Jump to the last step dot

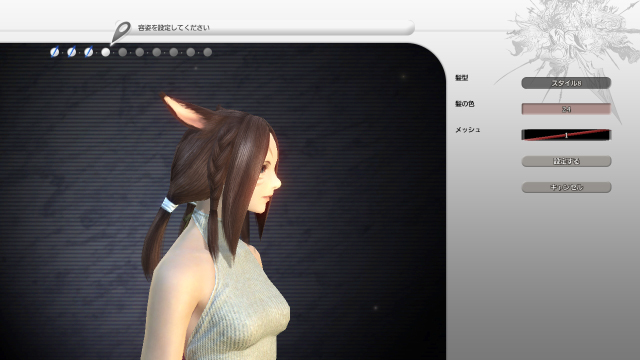208,52
